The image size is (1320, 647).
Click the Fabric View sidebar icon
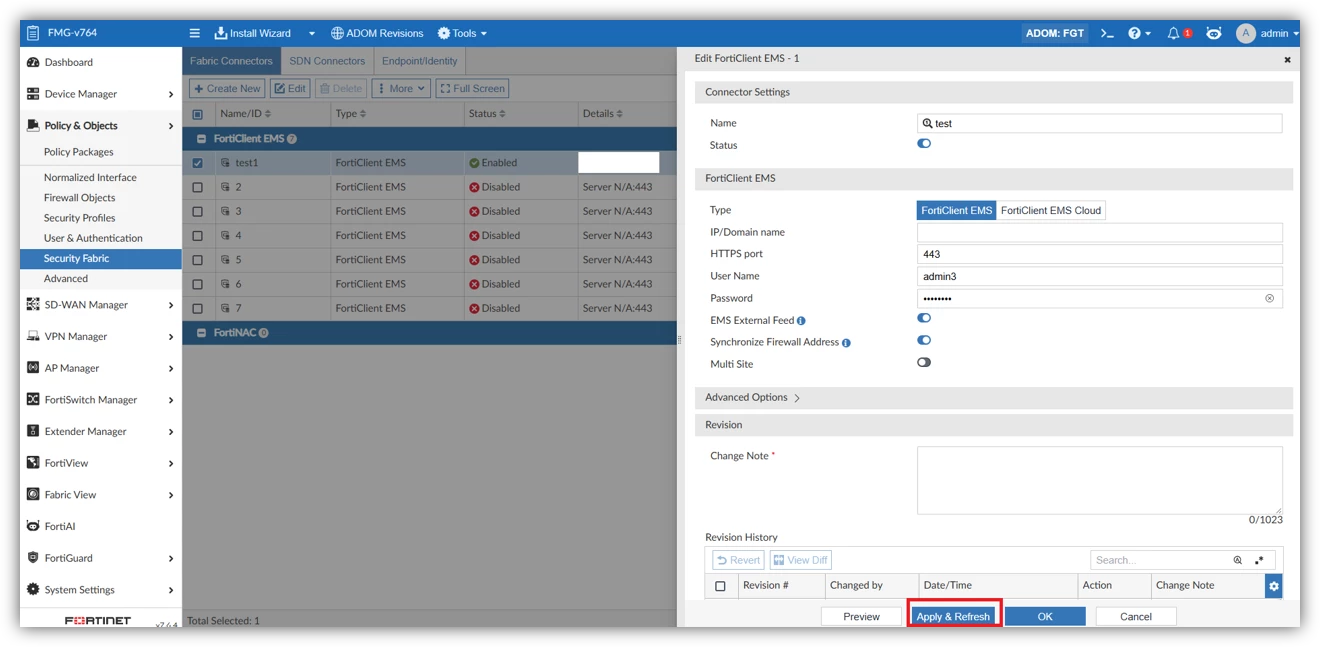33,494
